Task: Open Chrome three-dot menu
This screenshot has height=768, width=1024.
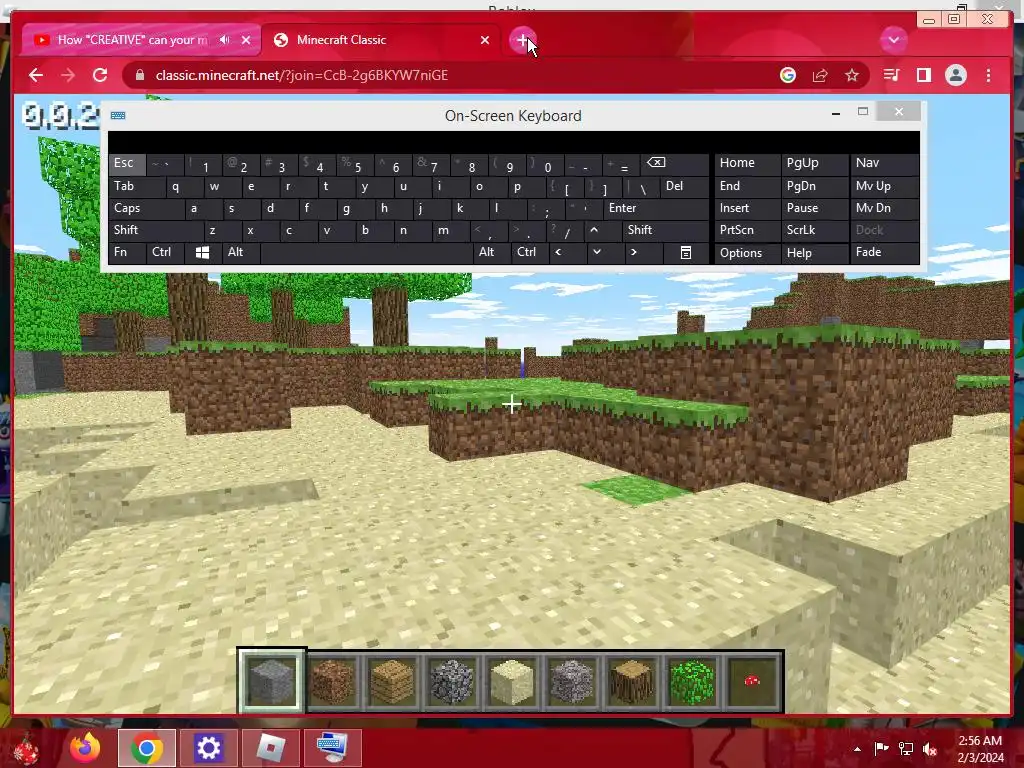Action: [989, 75]
